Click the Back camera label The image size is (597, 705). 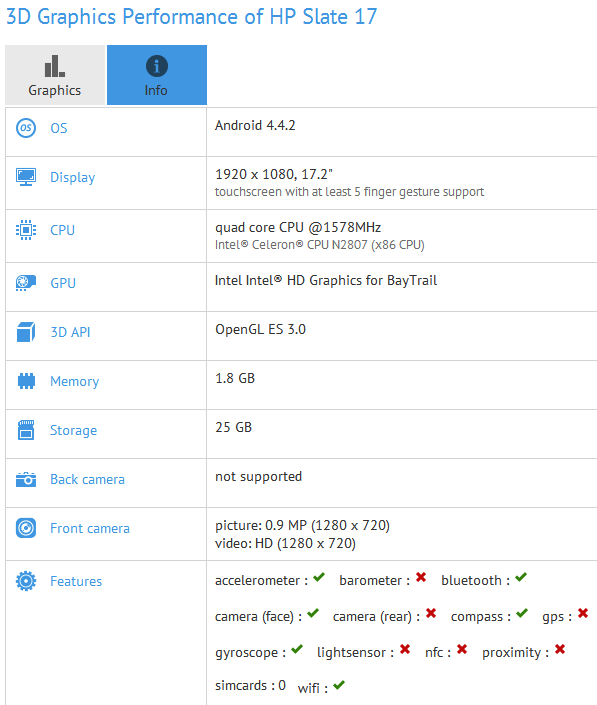[x=88, y=479]
